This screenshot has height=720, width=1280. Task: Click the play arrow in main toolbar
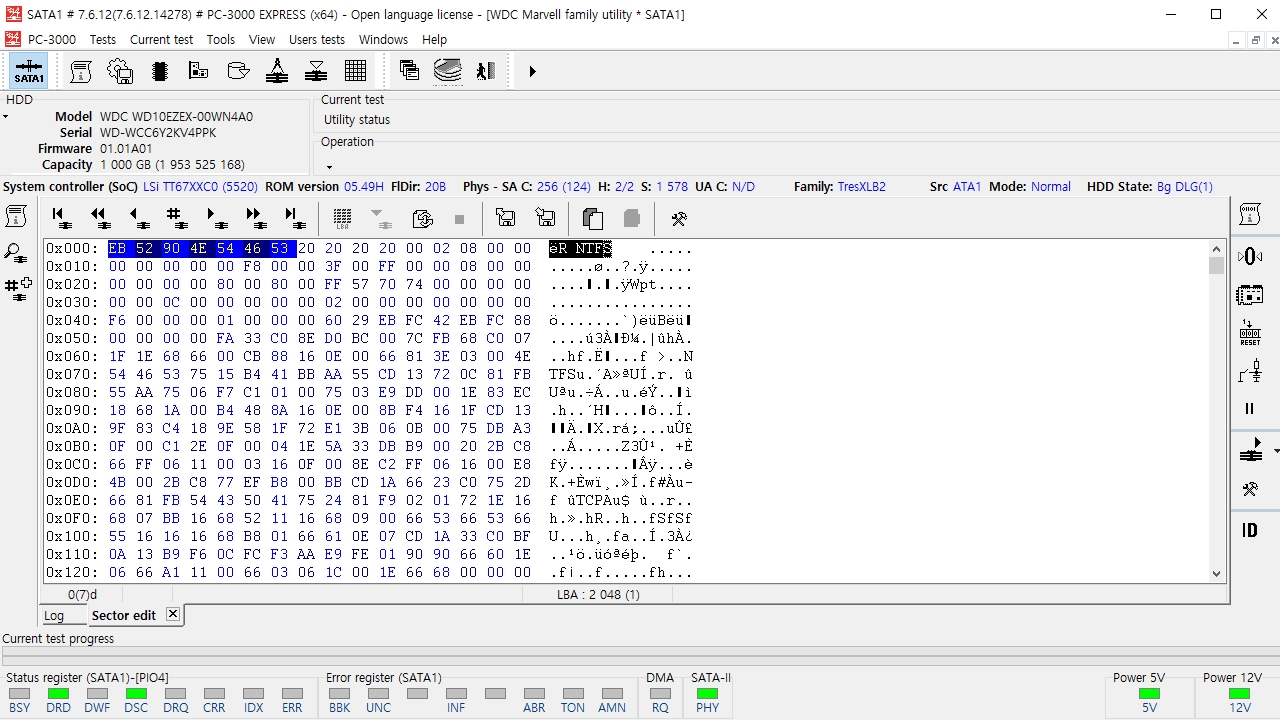pos(532,71)
